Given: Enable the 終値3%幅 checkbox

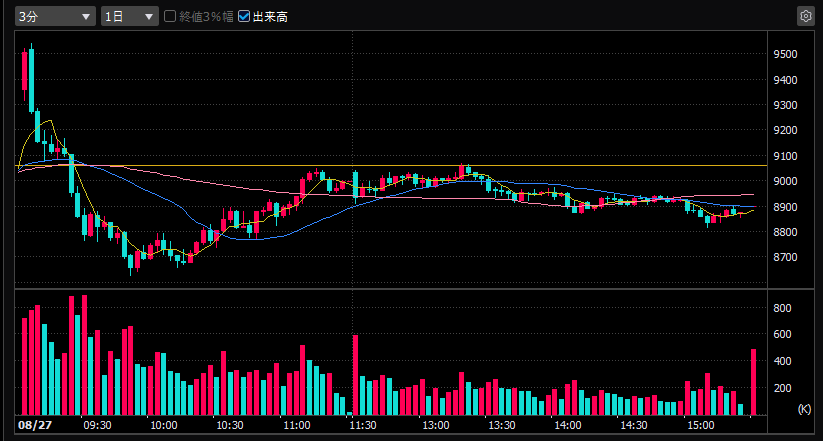Looking at the screenshot, I should coord(170,16).
